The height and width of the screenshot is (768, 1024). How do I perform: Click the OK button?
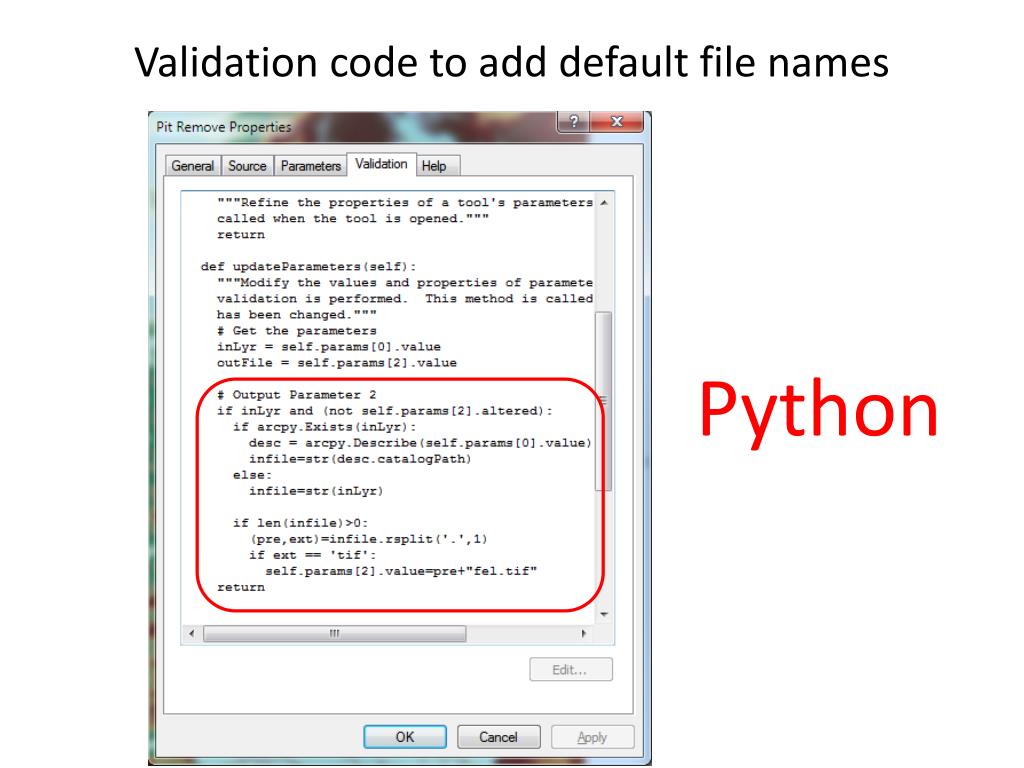(405, 737)
